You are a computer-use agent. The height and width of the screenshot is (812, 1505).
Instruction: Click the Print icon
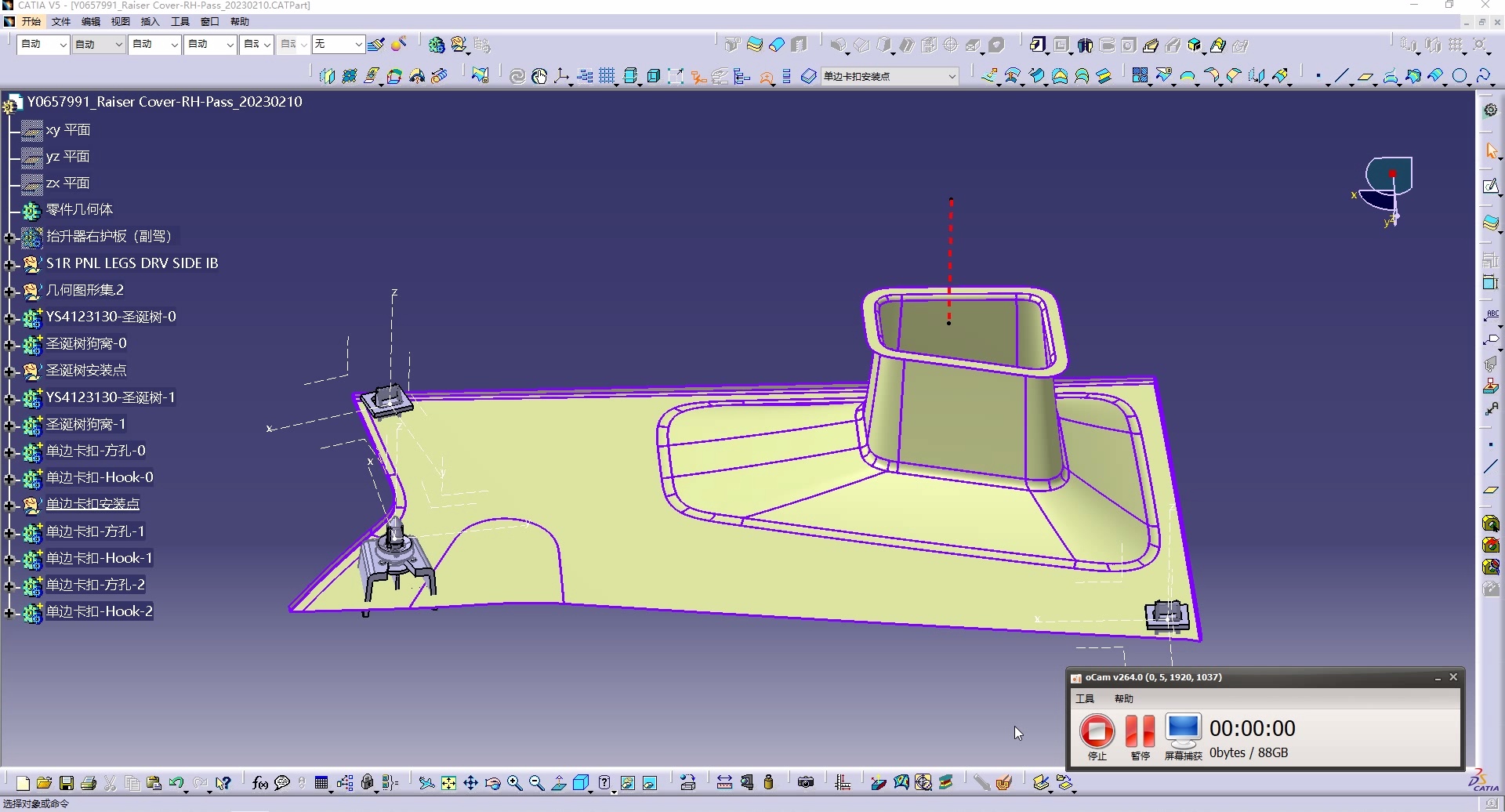[x=89, y=783]
